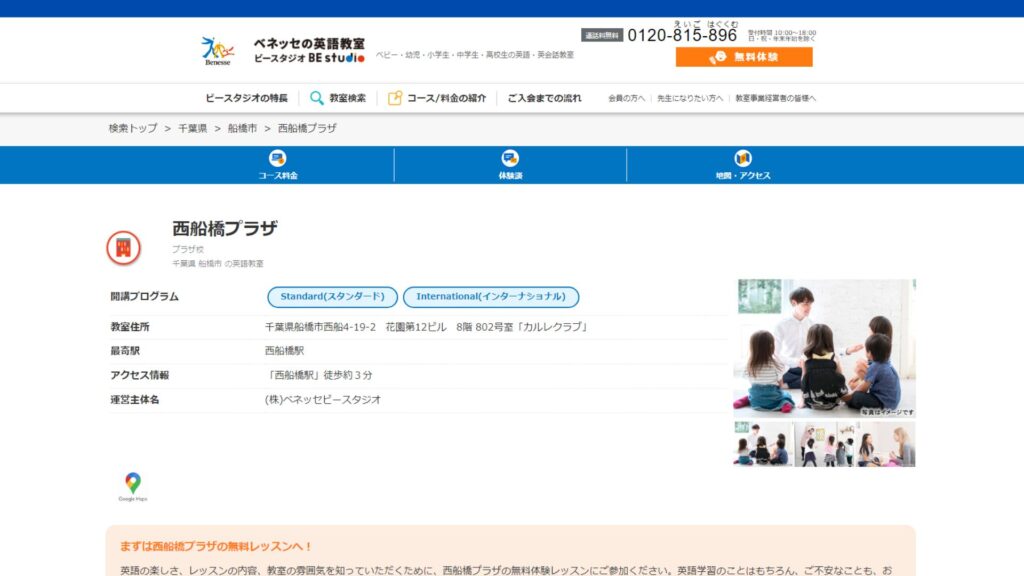
Task: Click the 西船橋プラザ heading
Action: click(x=225, y=229)
